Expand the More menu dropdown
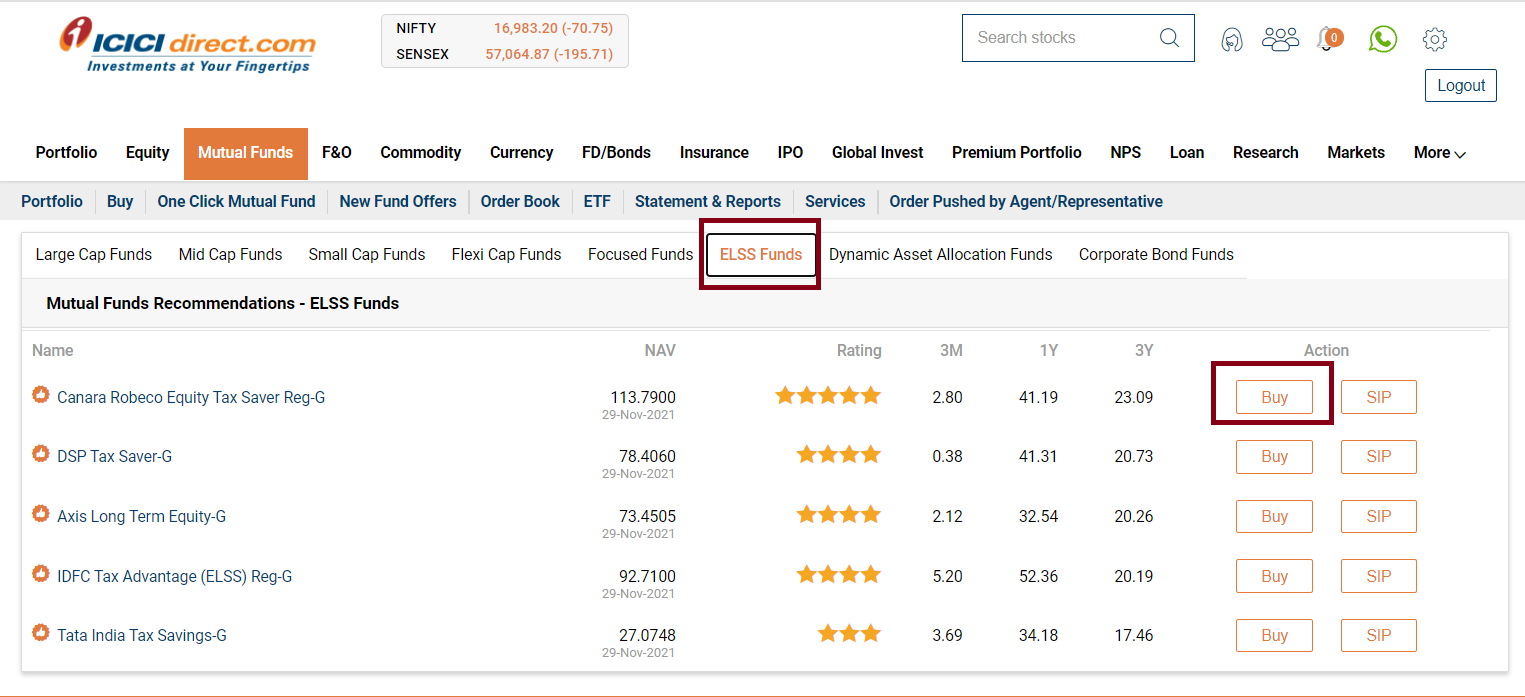1525x697 pixels. click(x=1439, y=153)
